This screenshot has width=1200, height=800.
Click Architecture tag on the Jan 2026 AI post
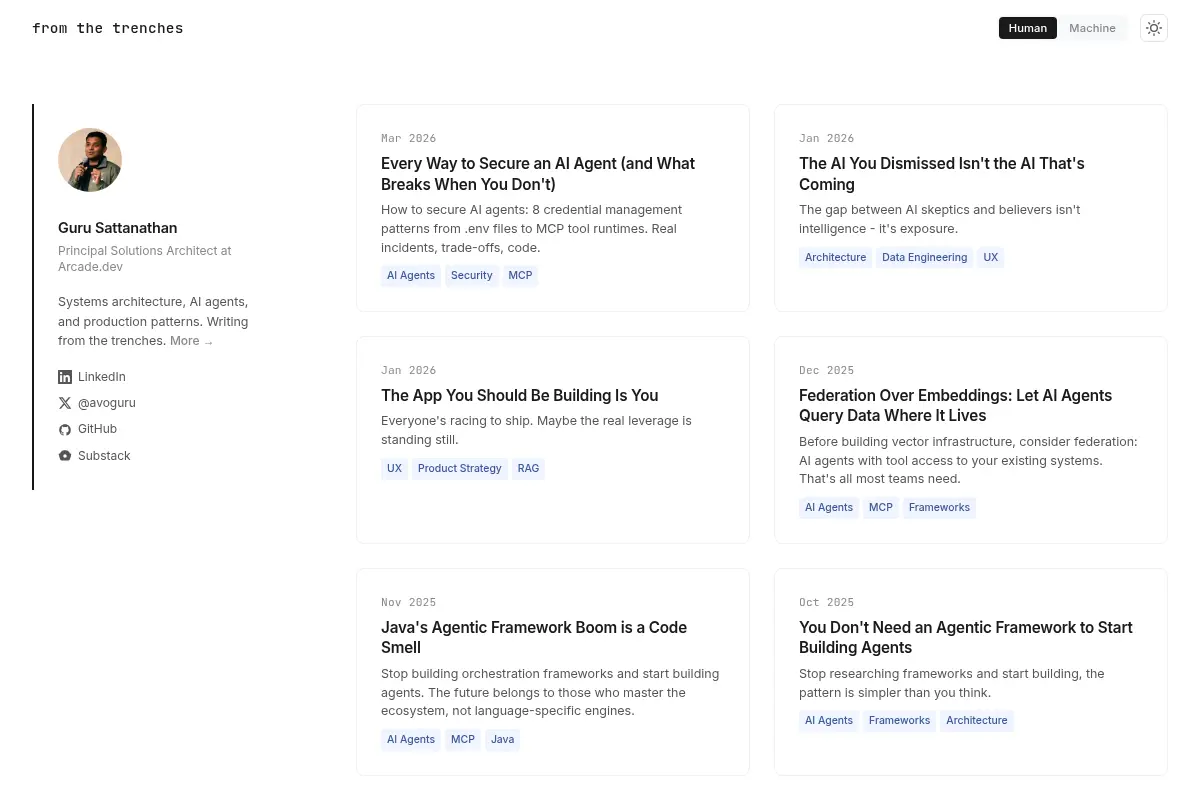[x=835, y=257]
